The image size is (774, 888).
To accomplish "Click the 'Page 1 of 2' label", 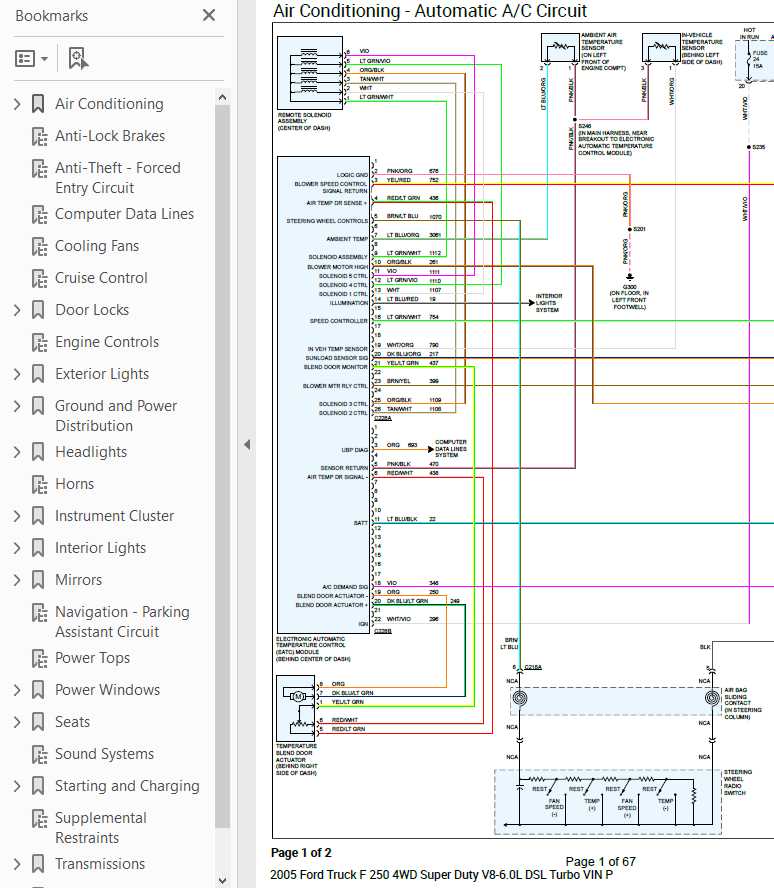I will coord(301,852).
